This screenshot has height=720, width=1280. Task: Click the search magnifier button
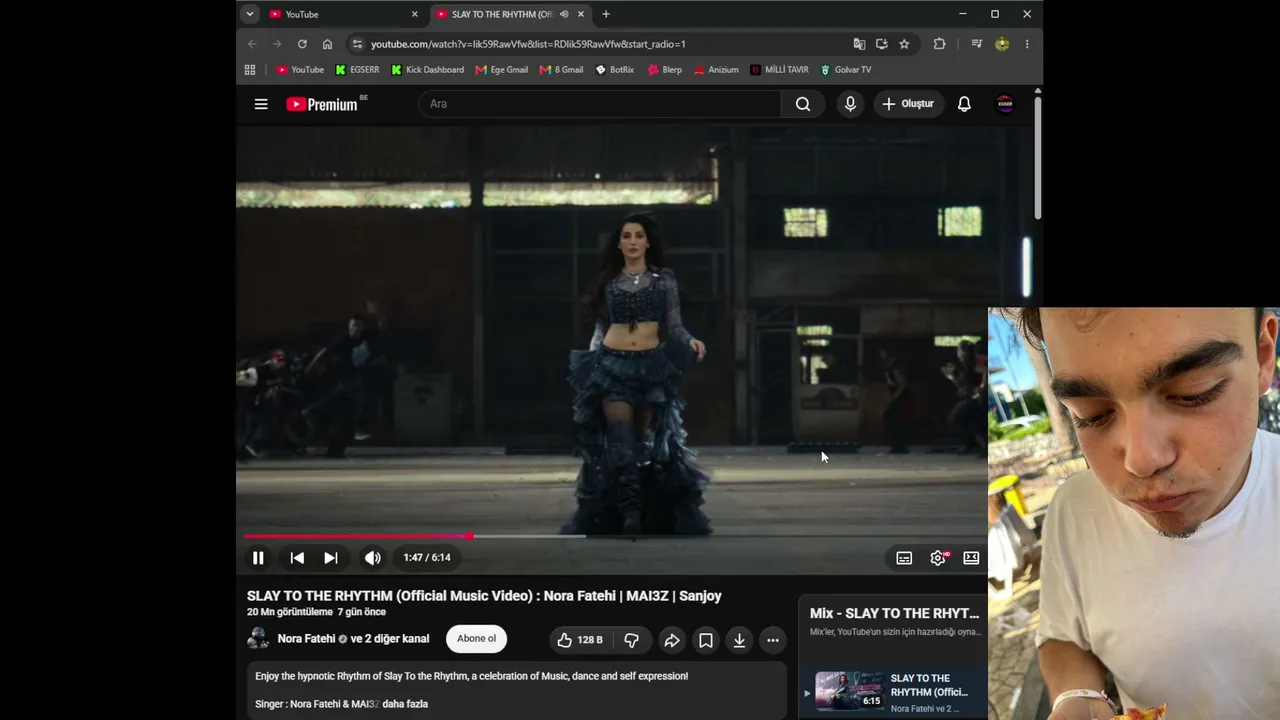[x=803, y=104]
